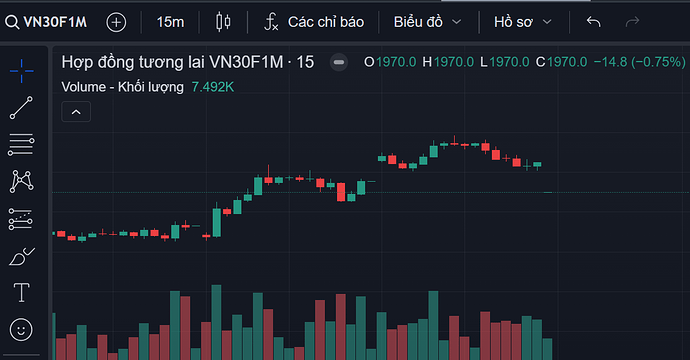Click the Volume - Khối lượng legend label
690x360 pixels.
(x=122, y=87)
